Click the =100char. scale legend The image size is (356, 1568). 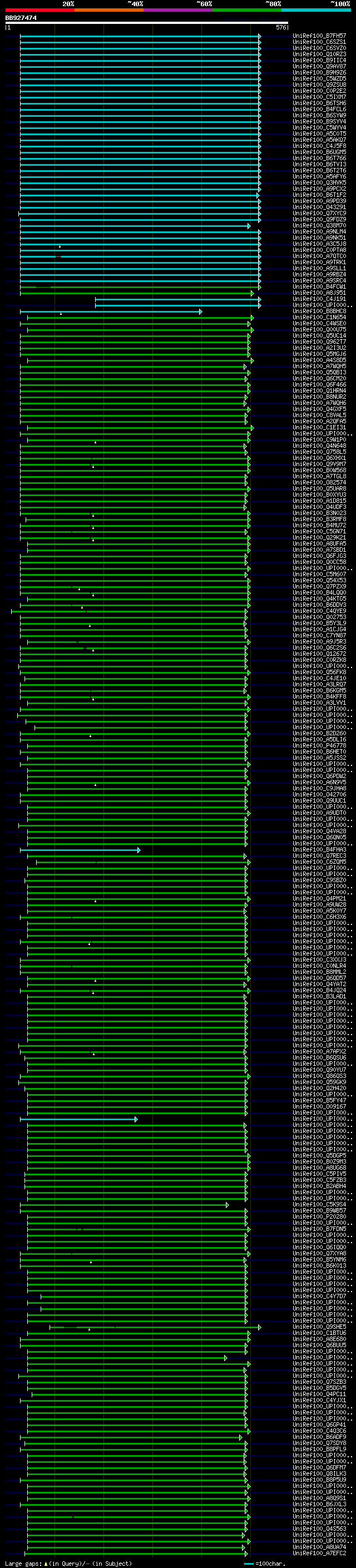265,1563
